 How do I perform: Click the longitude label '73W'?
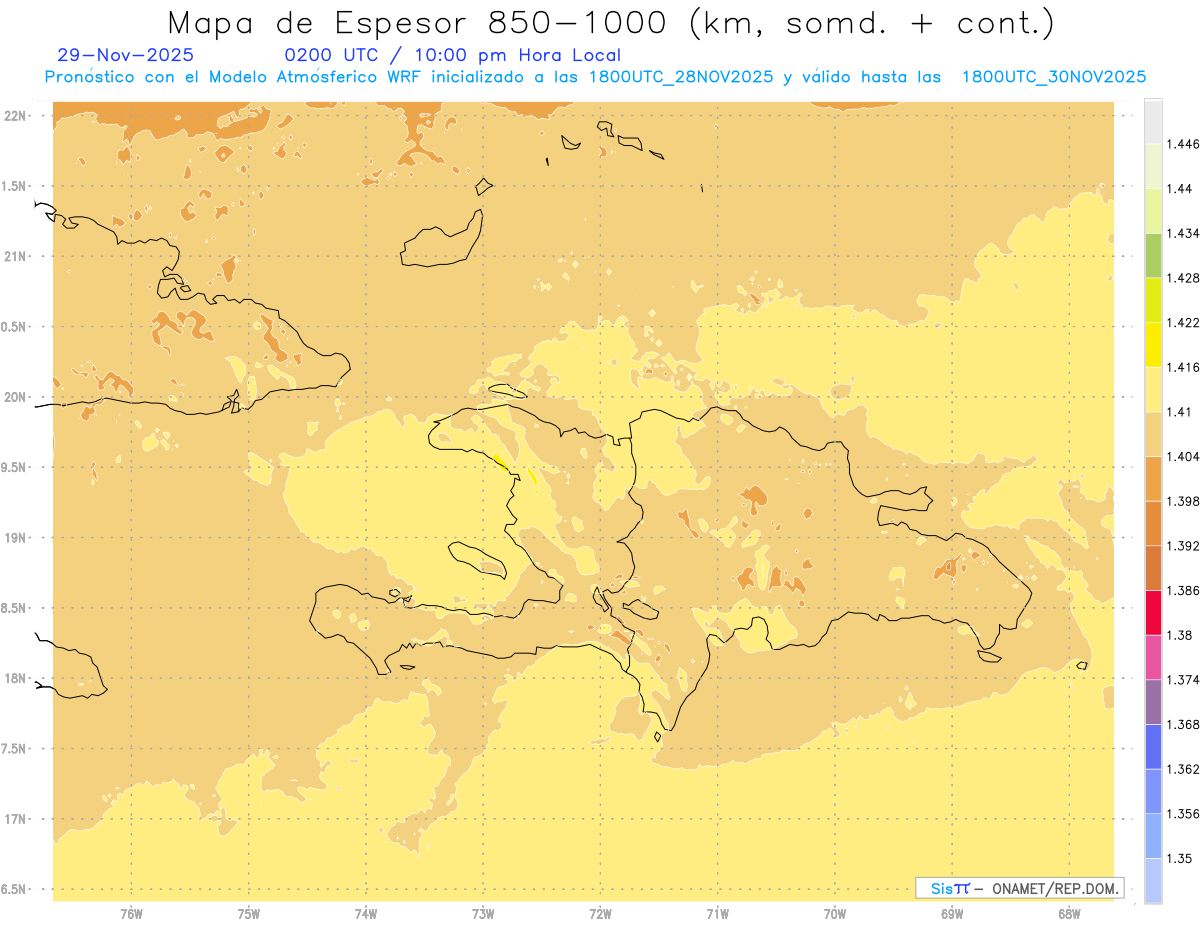[x=483, y=914]
